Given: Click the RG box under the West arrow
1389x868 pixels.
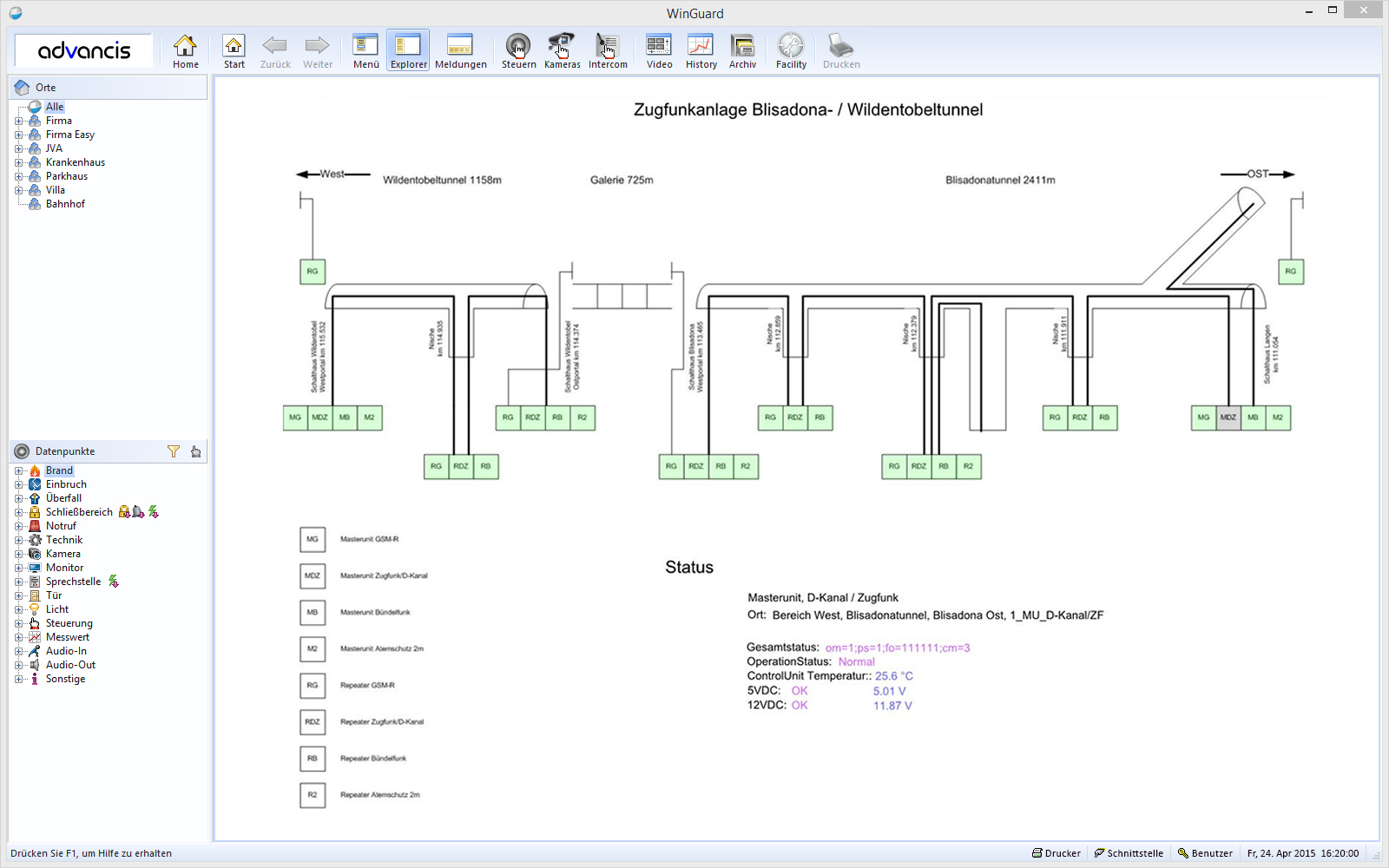Looking at the screenshot, I should pos(313,272).
